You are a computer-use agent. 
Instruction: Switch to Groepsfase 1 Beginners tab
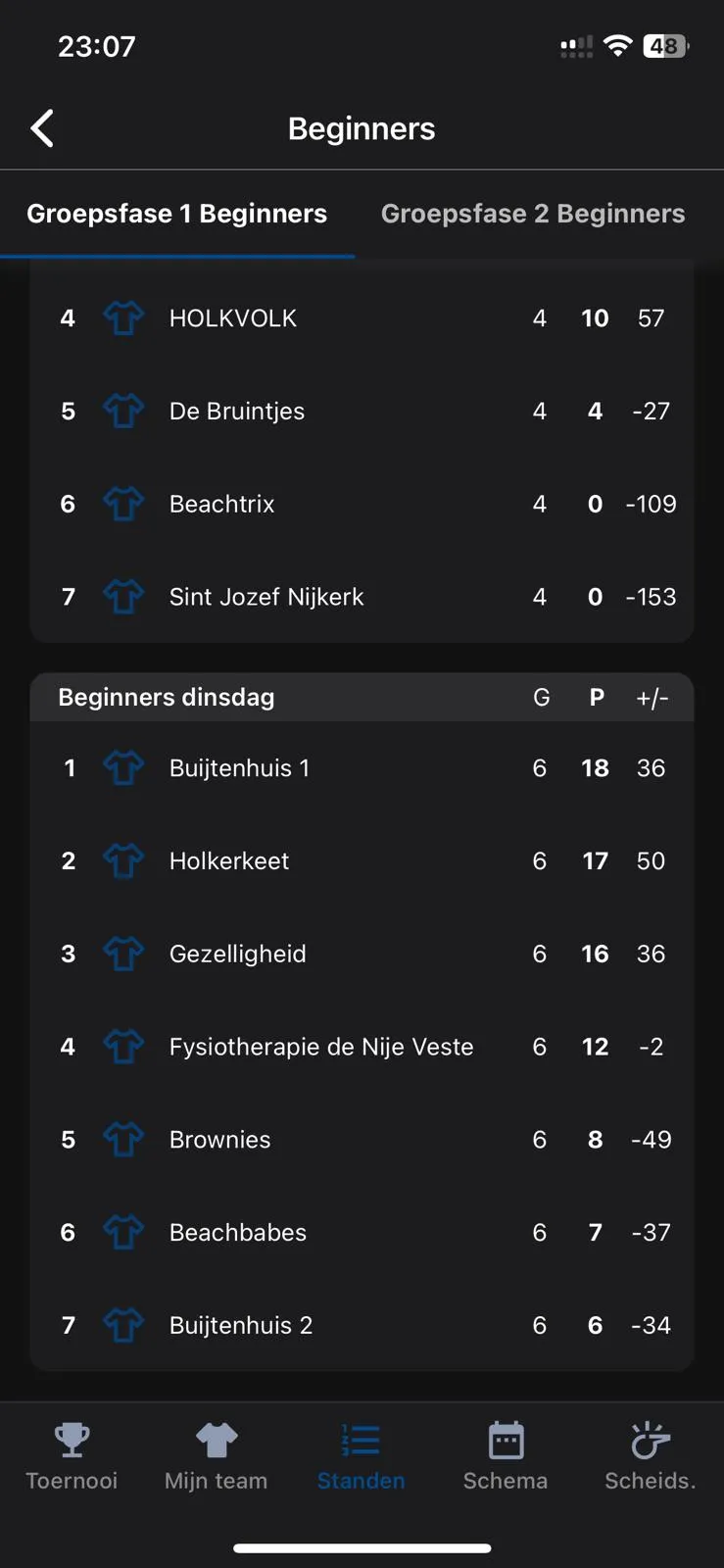tap(177, 214)
